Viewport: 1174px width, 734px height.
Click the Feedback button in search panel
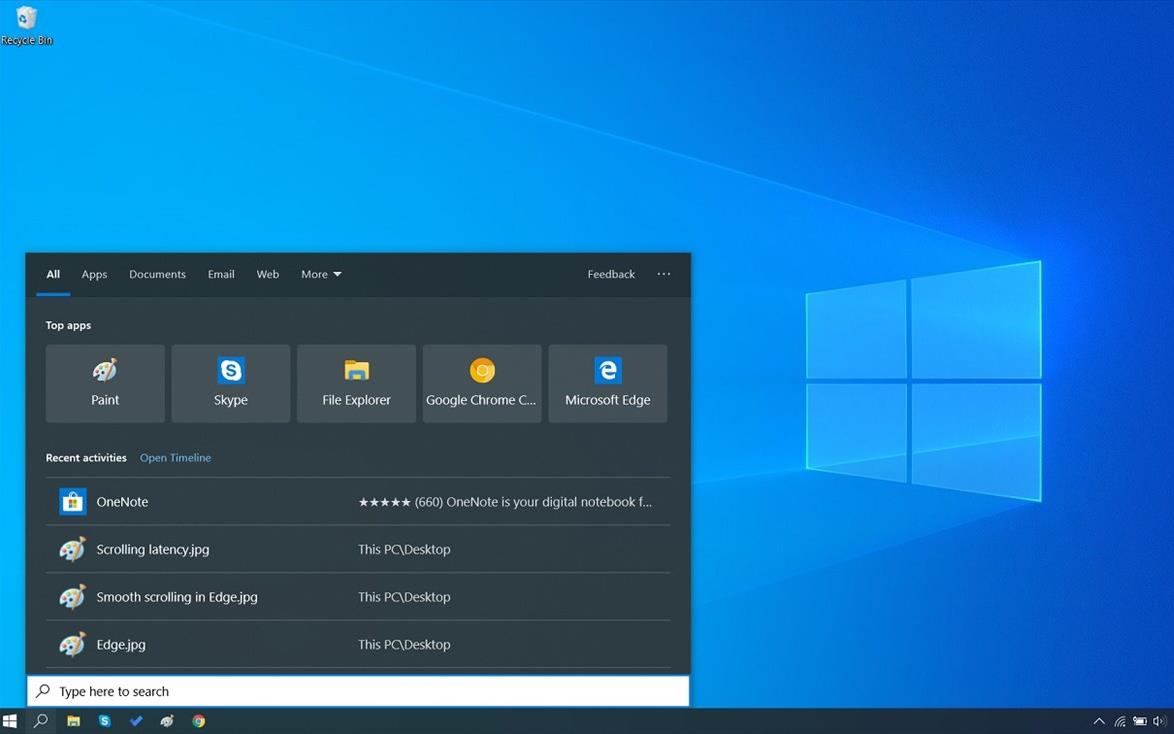click(x=611, y=274)
